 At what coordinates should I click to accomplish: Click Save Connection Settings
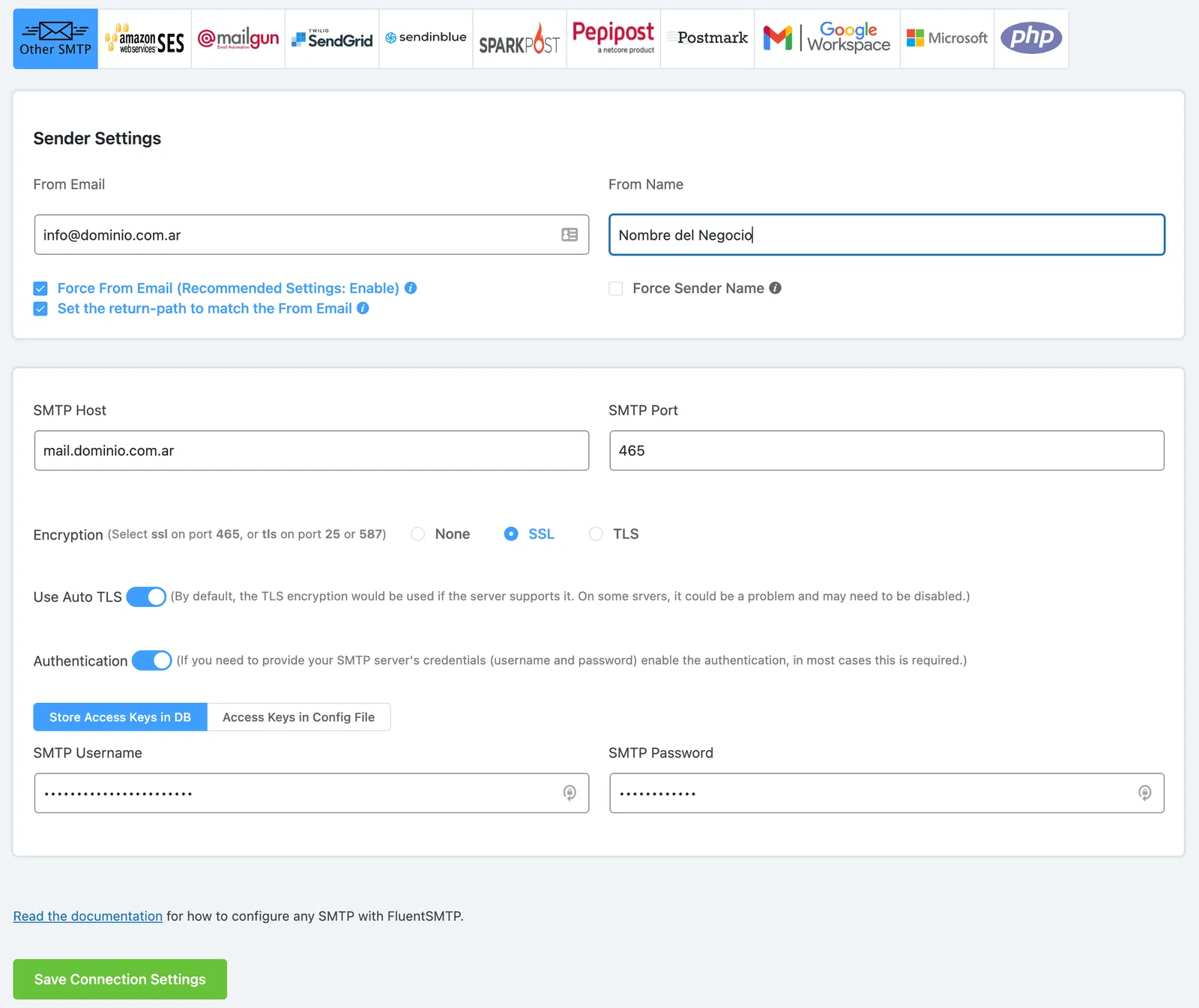(120, 979)
